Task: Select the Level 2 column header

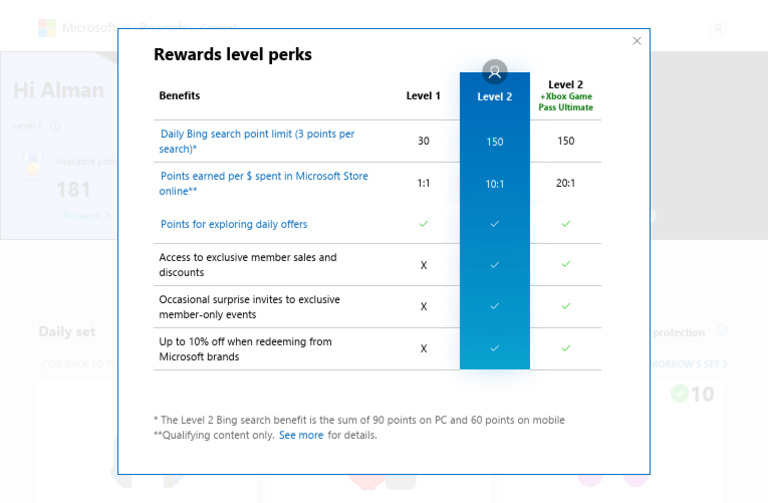Action: (x=494, y=96)
